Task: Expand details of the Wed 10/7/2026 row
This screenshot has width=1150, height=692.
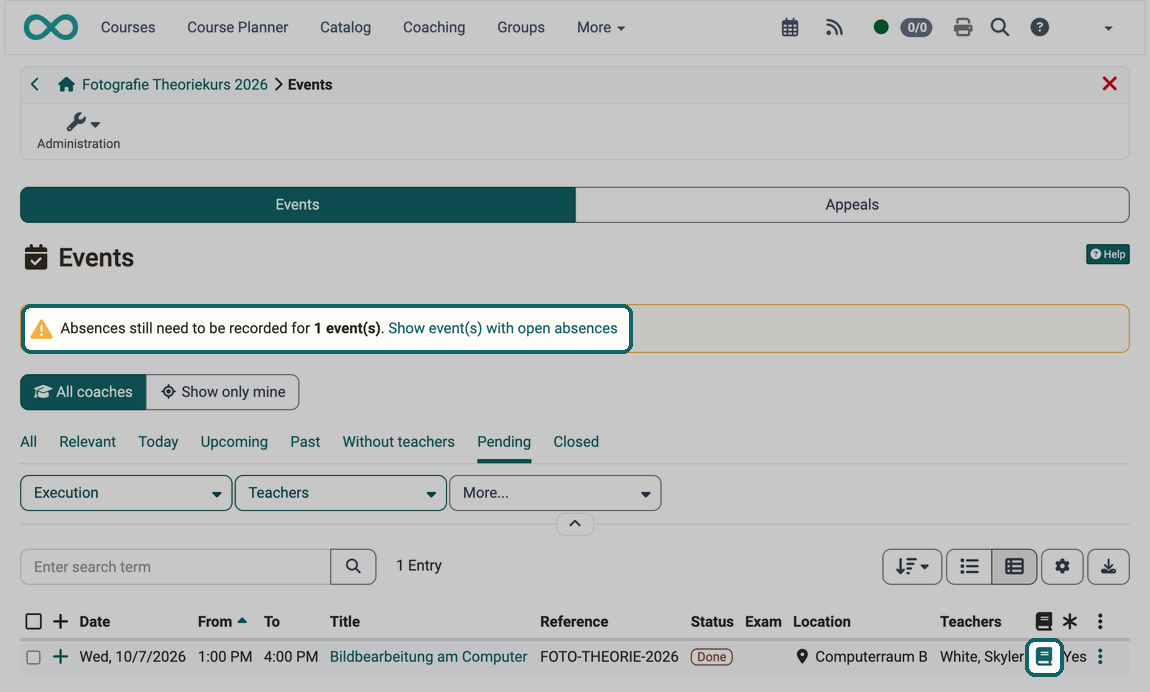Action: pyautogui.click(x=60, y=657)
